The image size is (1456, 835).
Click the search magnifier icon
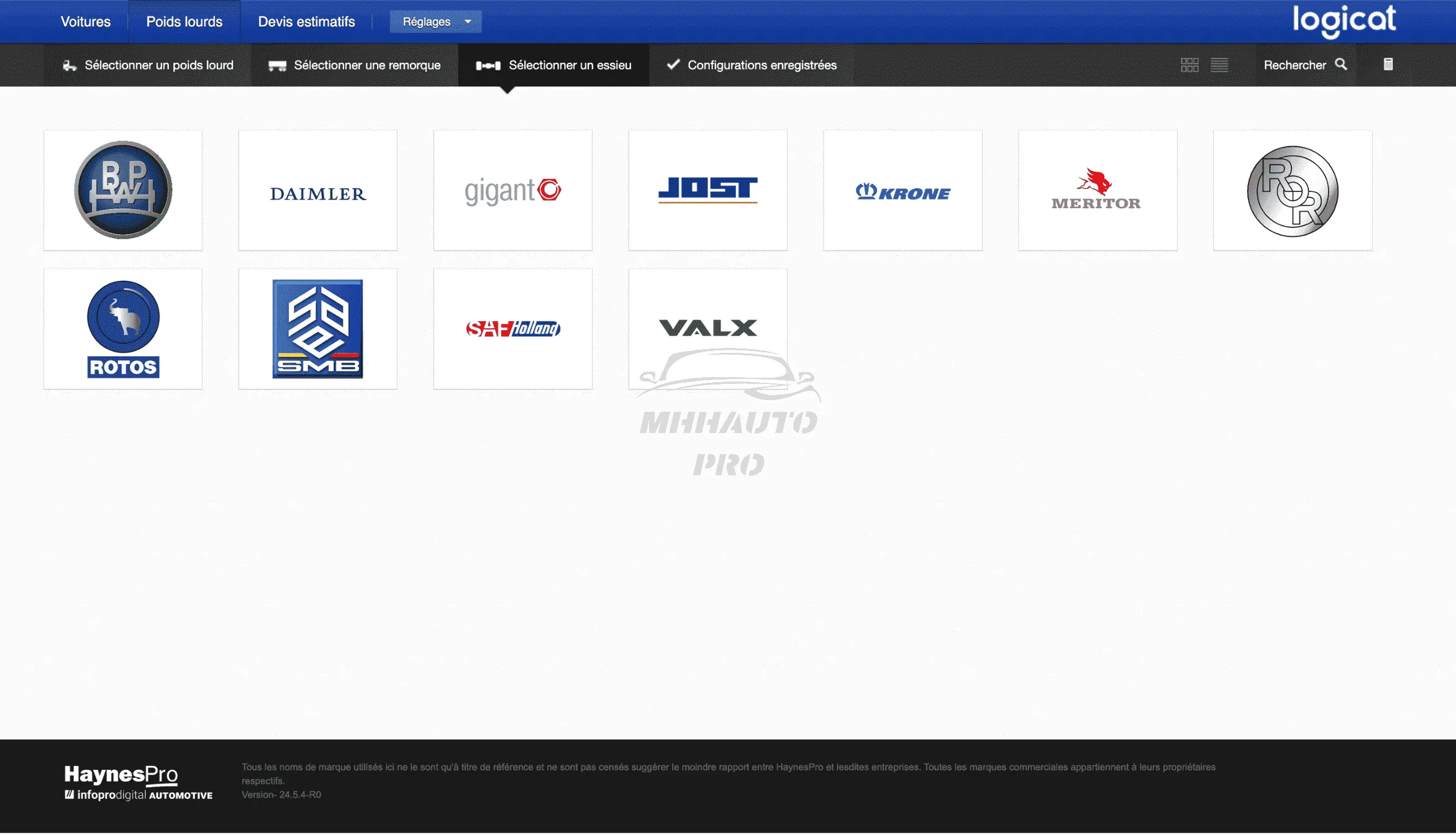pyautogui.click(x=1341, y=65)
